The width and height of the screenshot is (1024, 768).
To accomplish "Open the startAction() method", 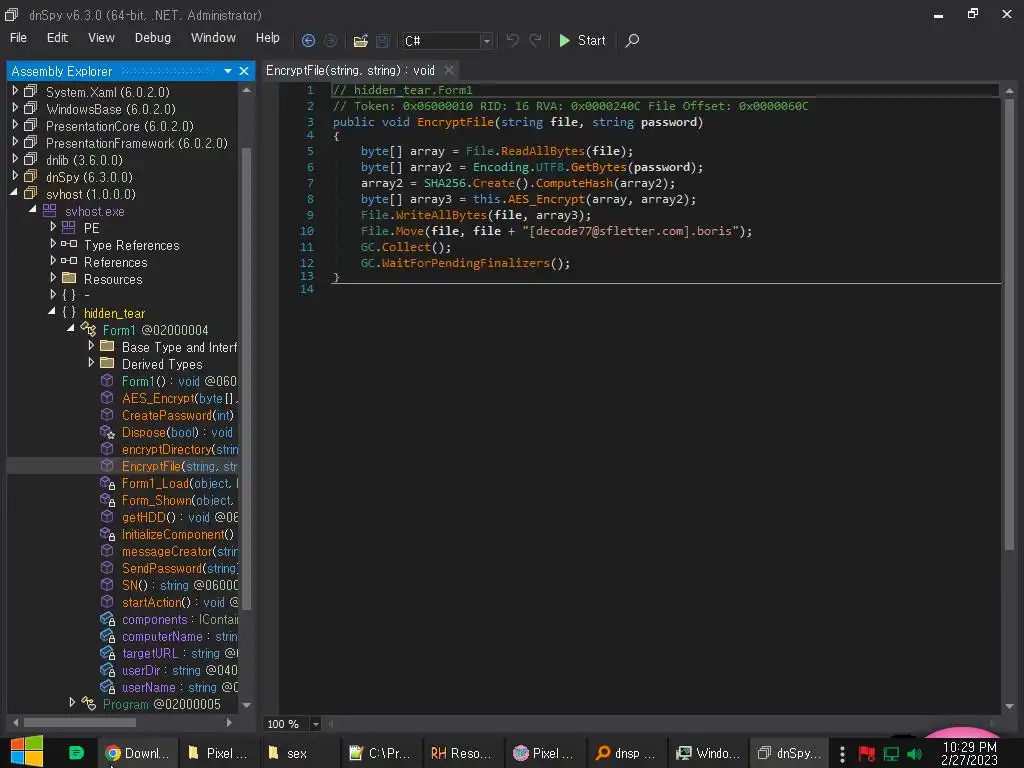I will pyautogui.click(x=180, y=602).
